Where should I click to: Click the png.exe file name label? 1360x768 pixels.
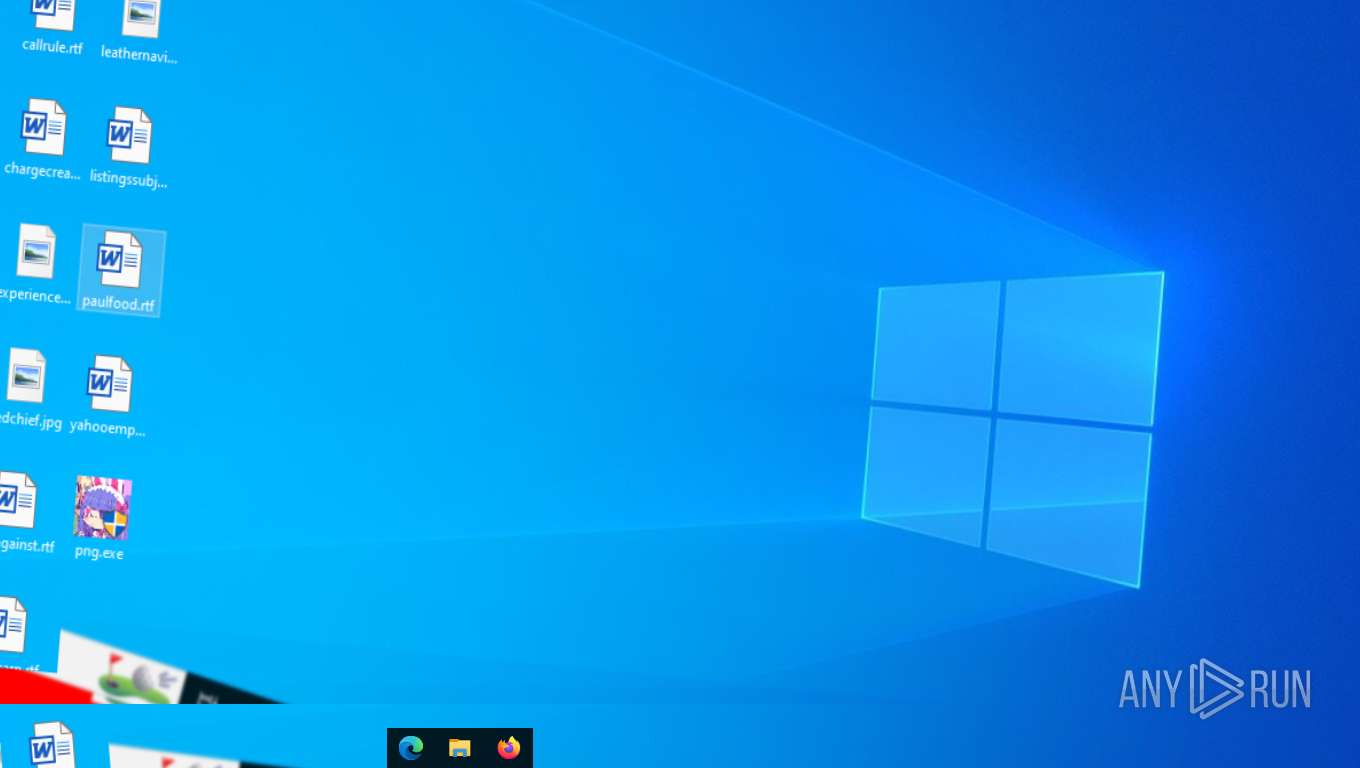click(99, 552)
